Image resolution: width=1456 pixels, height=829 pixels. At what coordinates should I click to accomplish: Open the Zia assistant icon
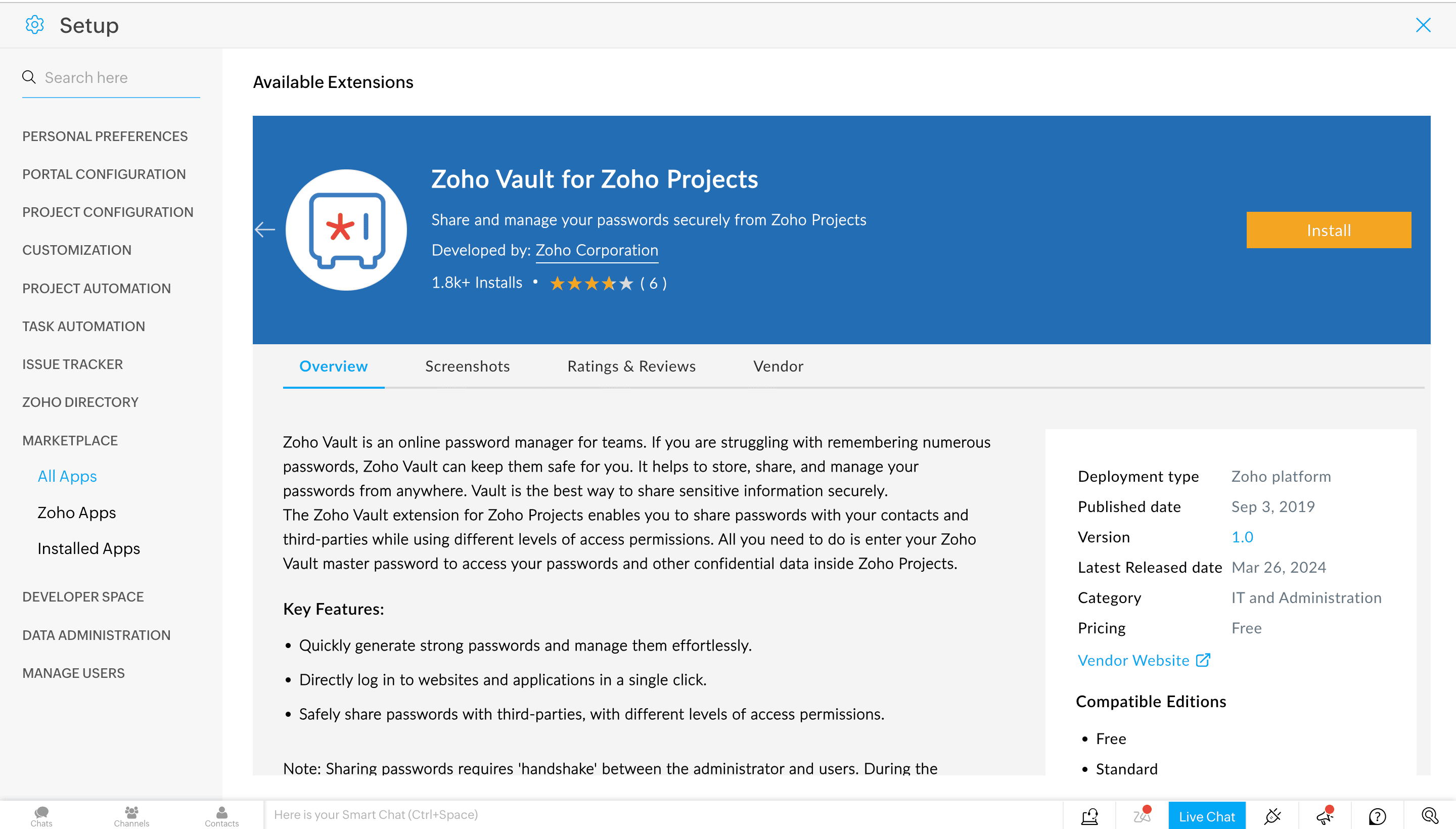(1142, 815)
